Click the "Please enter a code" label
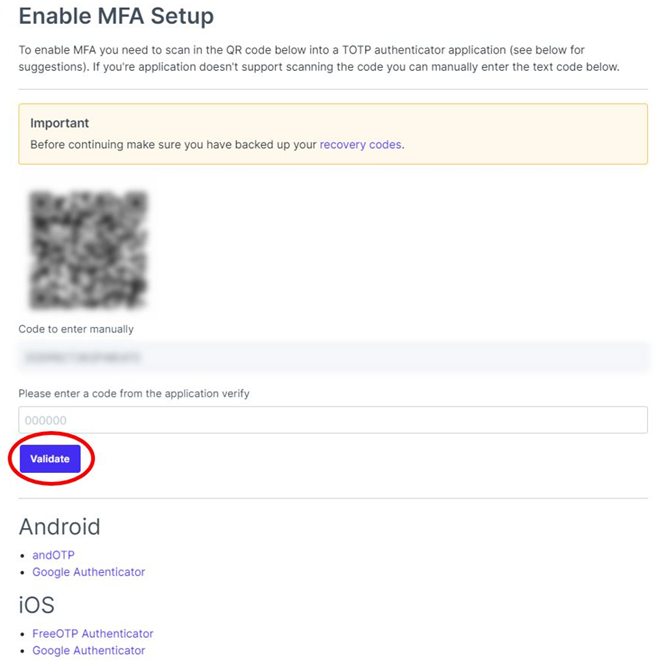Viewport: 661px width, 662px height. (134, 393)
